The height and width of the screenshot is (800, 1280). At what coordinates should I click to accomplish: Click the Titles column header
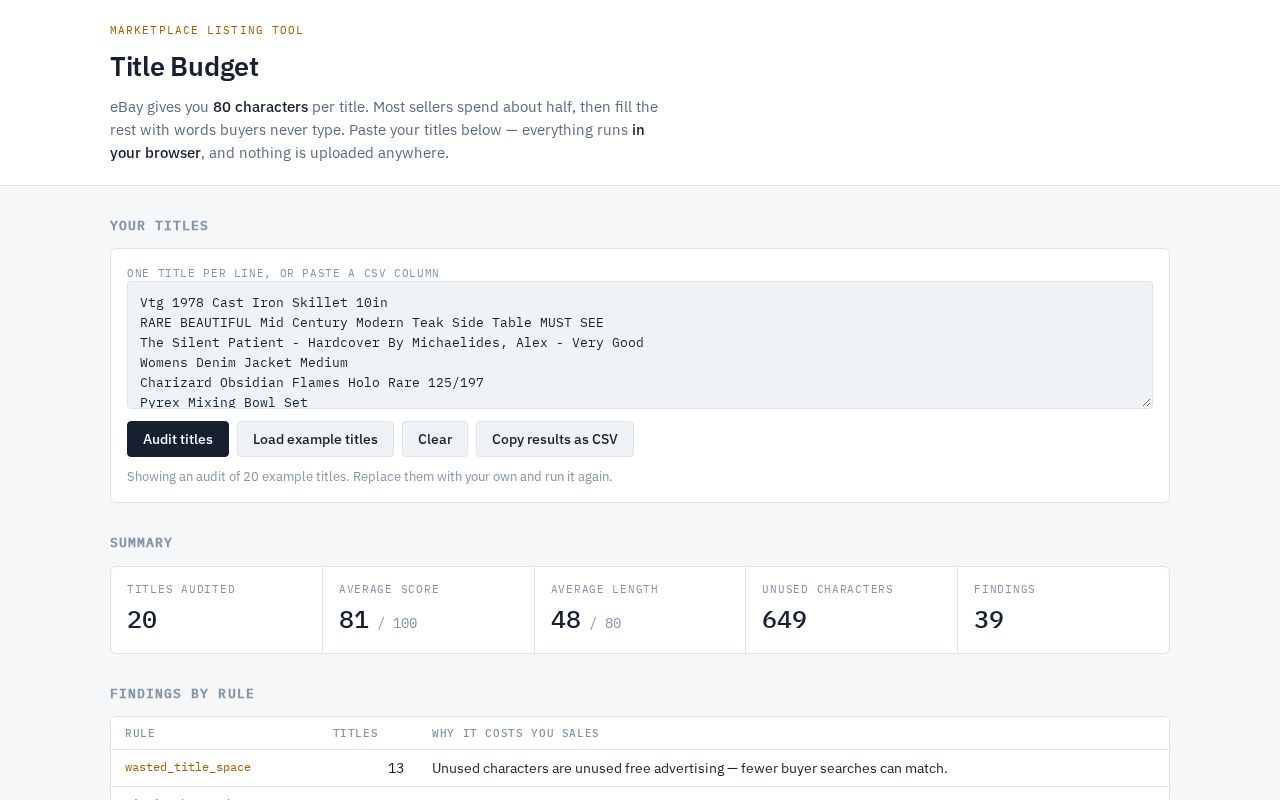[355, 733]
